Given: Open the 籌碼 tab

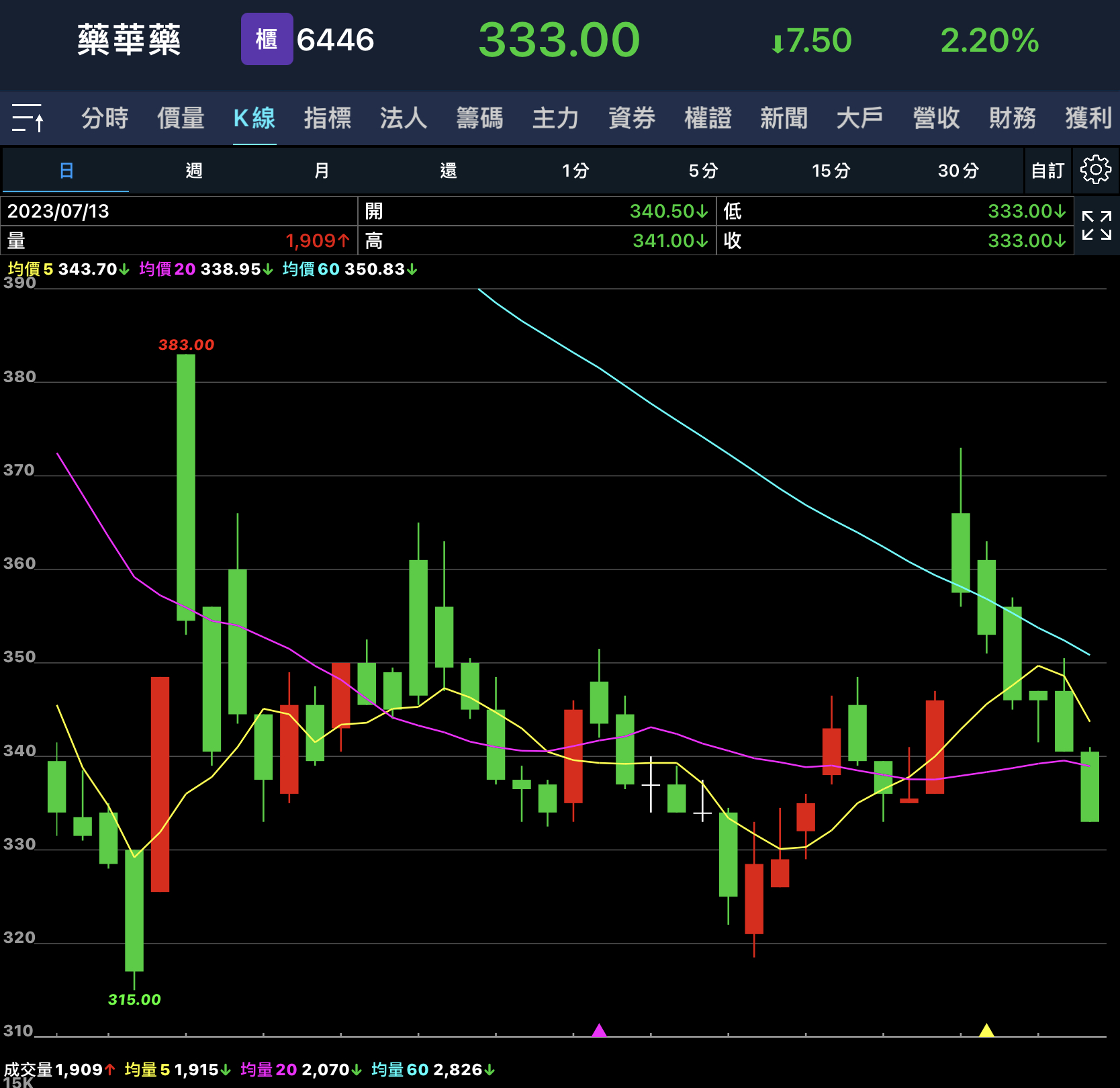Looking at the screenshot, I should tap(479, 118).
